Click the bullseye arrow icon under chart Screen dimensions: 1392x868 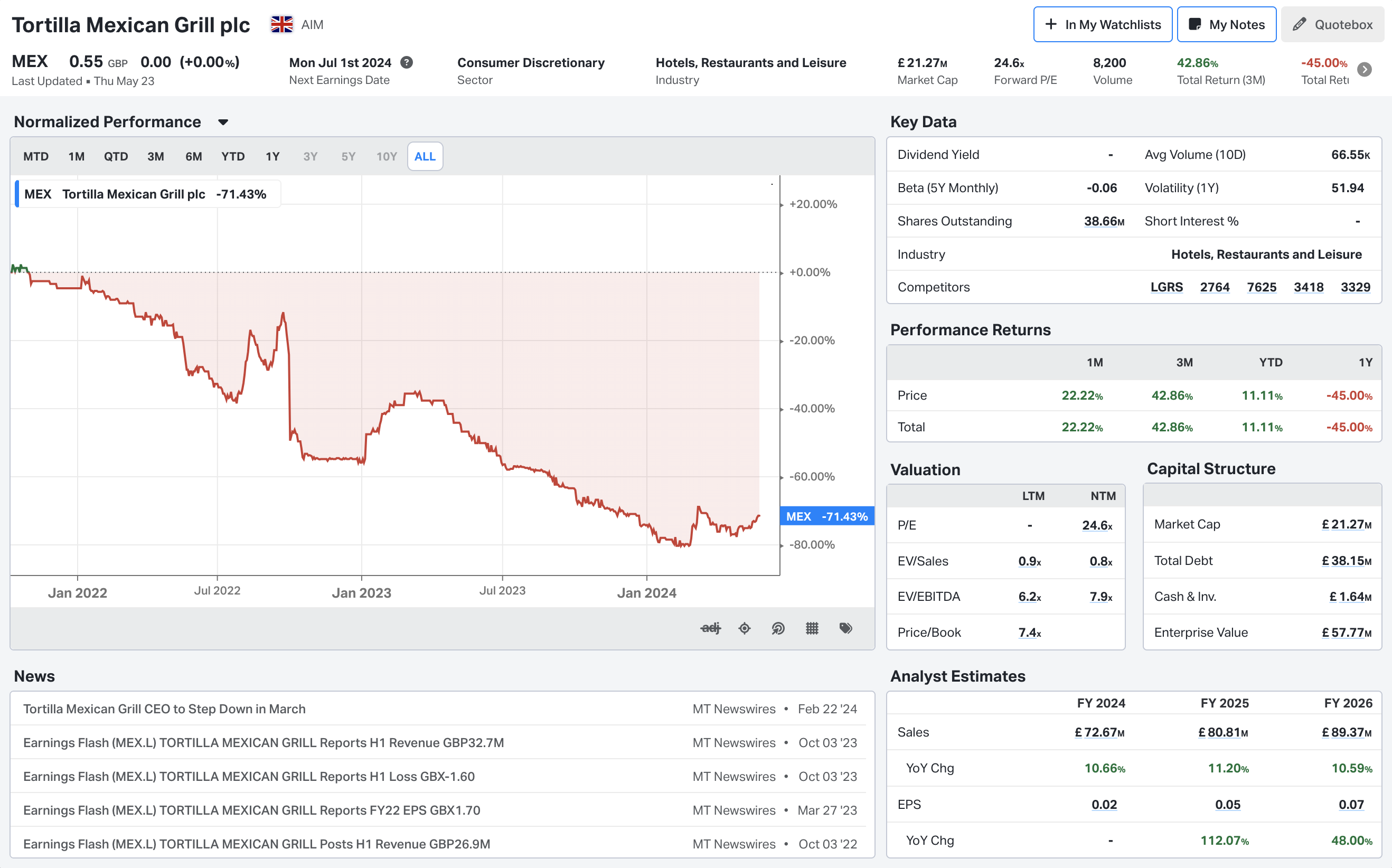pyautogui.click(x=778, y=628)
